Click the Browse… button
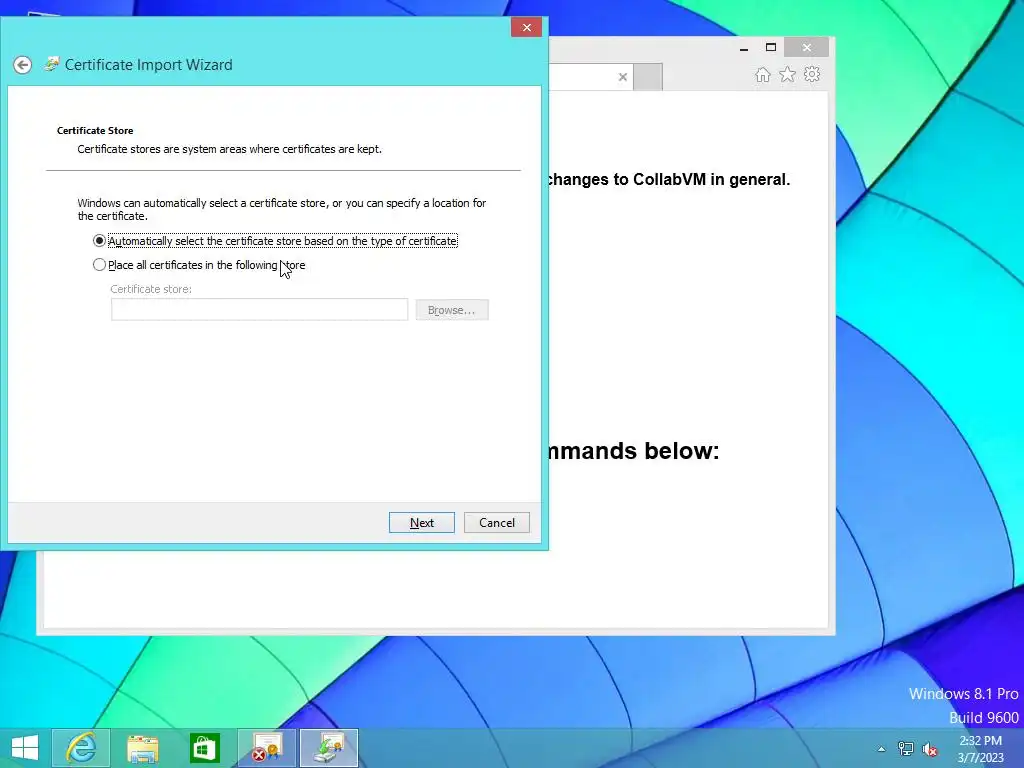The image size is (1024, 768). (x=452, y=310)
